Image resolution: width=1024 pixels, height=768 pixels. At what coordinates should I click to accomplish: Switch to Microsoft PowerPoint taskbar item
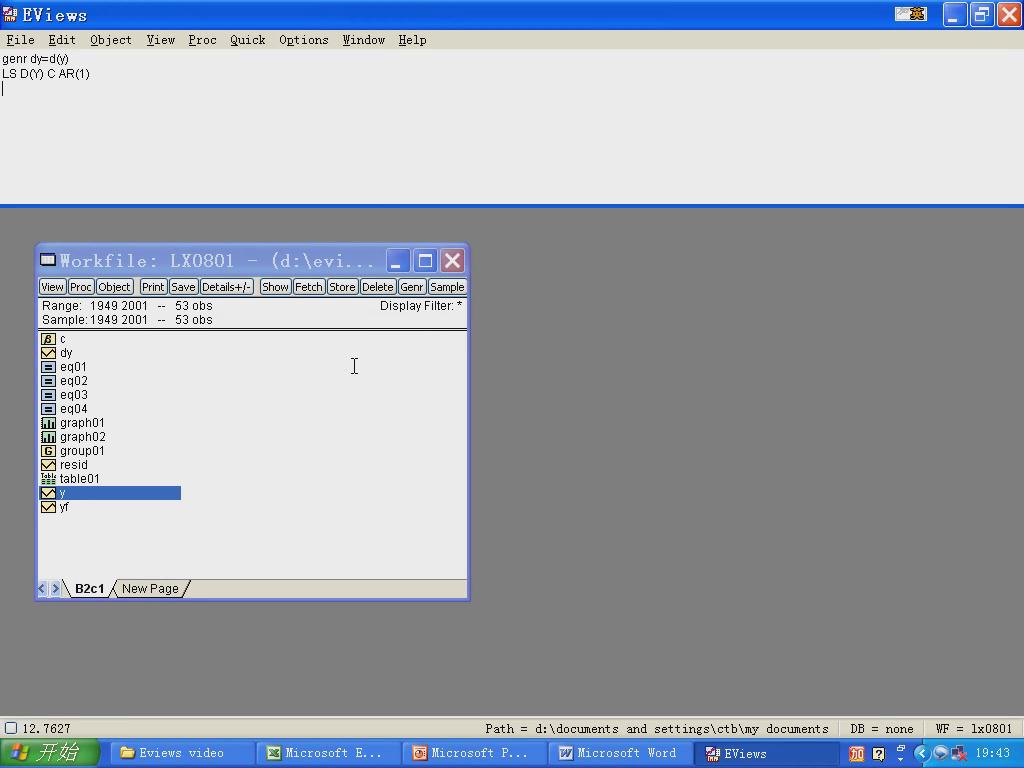(473, 753)
